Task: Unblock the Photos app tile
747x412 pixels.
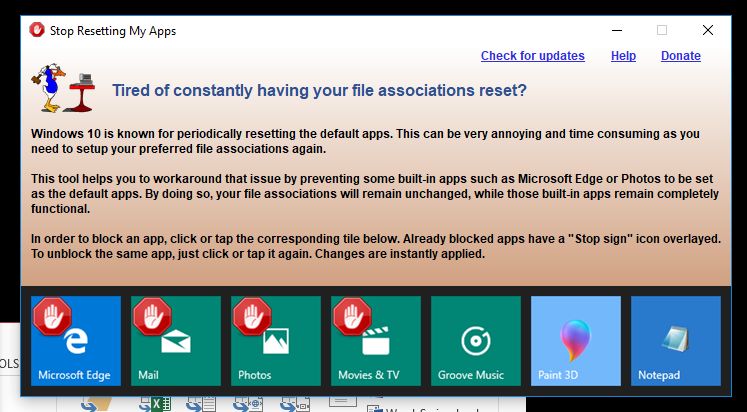Action: click(276, 341)
